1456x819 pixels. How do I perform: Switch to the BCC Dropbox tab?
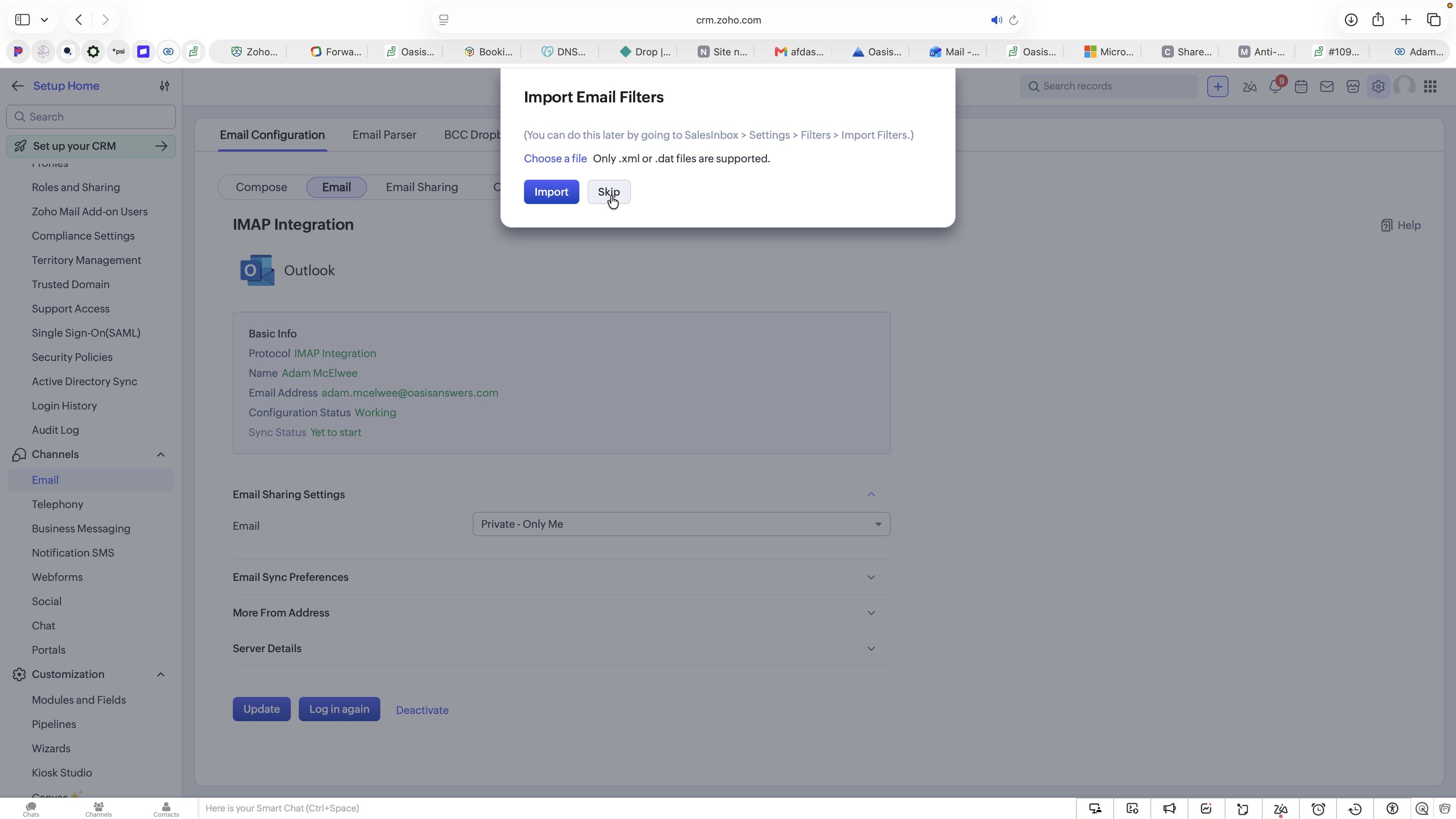click(472, 135)
